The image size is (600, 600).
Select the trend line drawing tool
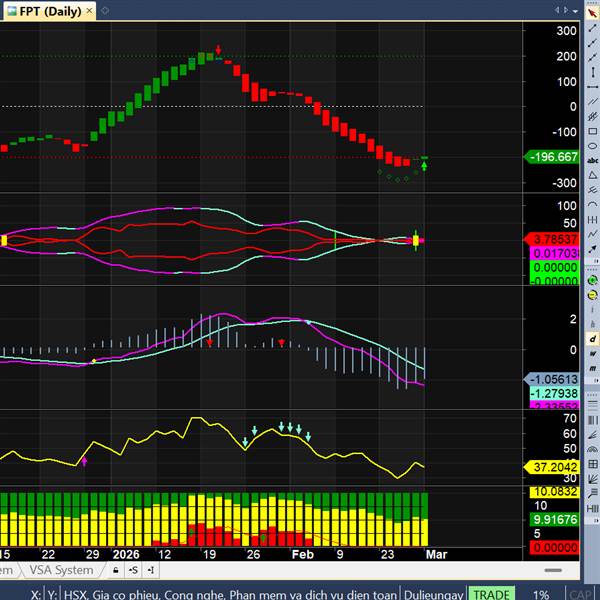coord(592,28)
